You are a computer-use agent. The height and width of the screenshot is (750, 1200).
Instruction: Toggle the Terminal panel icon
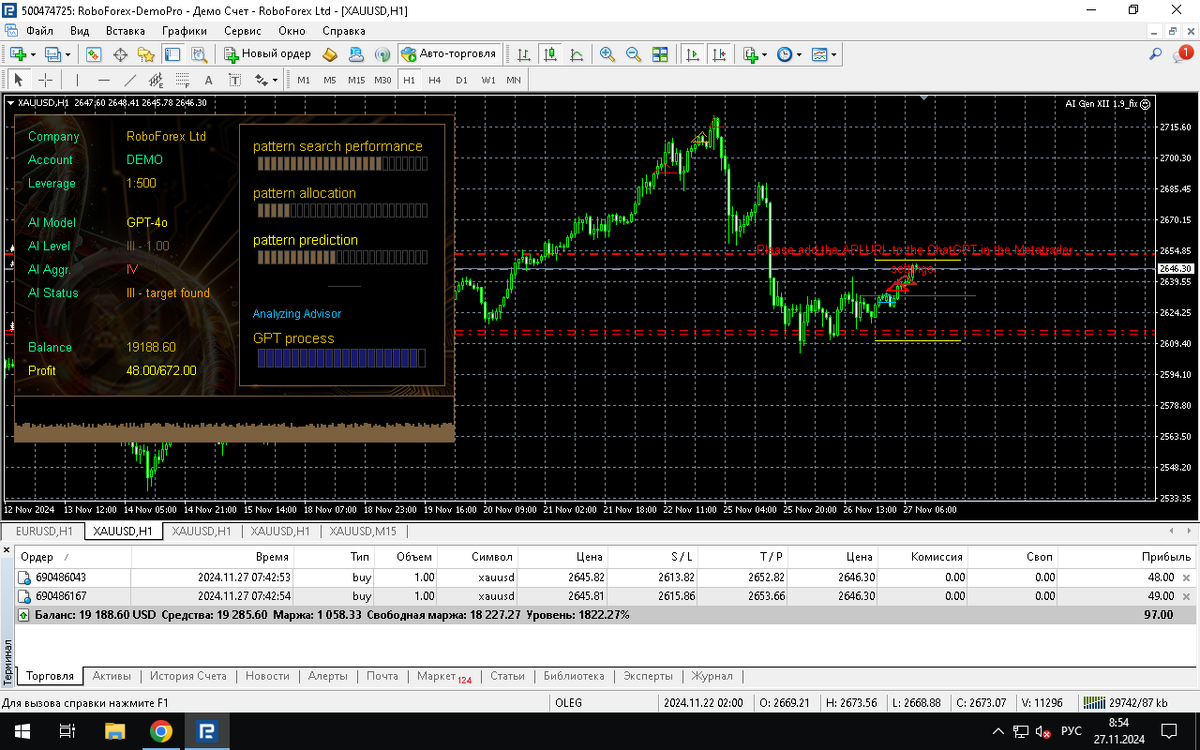point(172,54)
